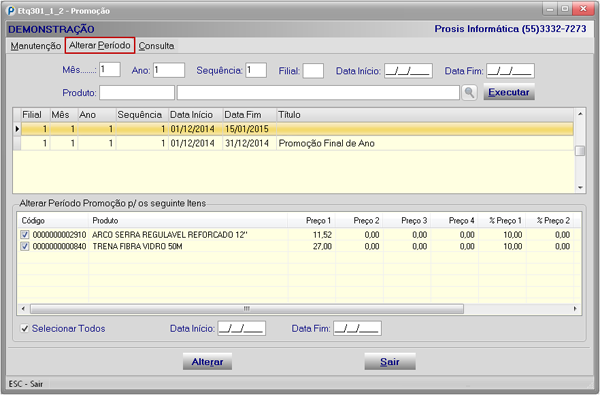Click the promotions grid vertical scrollbar thumb
This screenshot has height=395, width=600.
coord(580,151)
